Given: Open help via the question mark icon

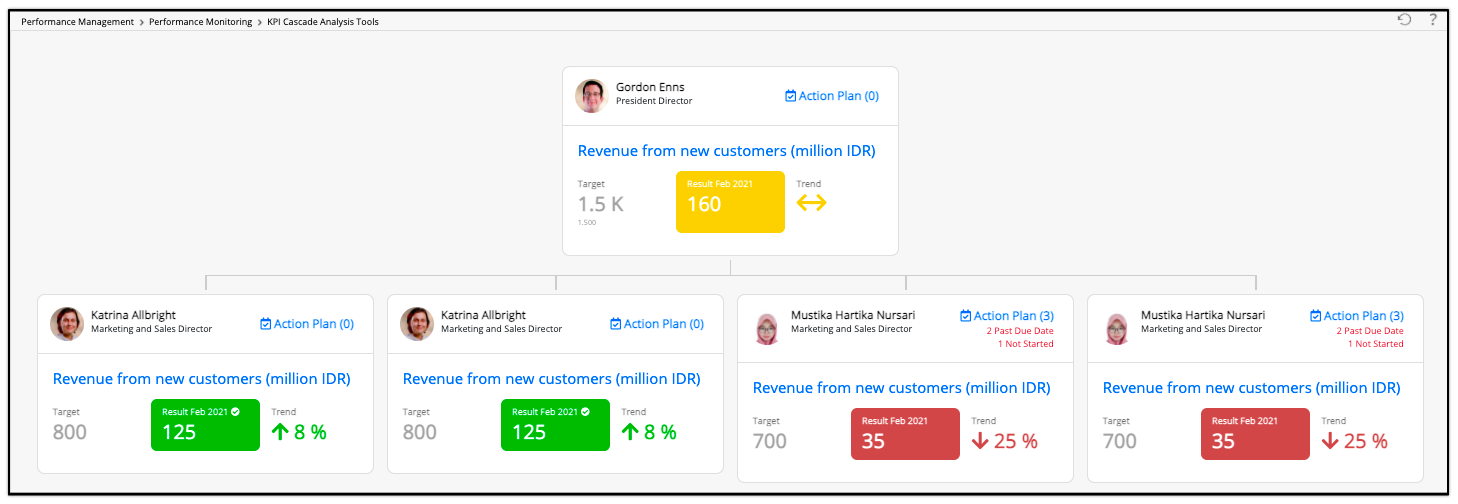Looking at the screenshot, I should pos(1433,19).
